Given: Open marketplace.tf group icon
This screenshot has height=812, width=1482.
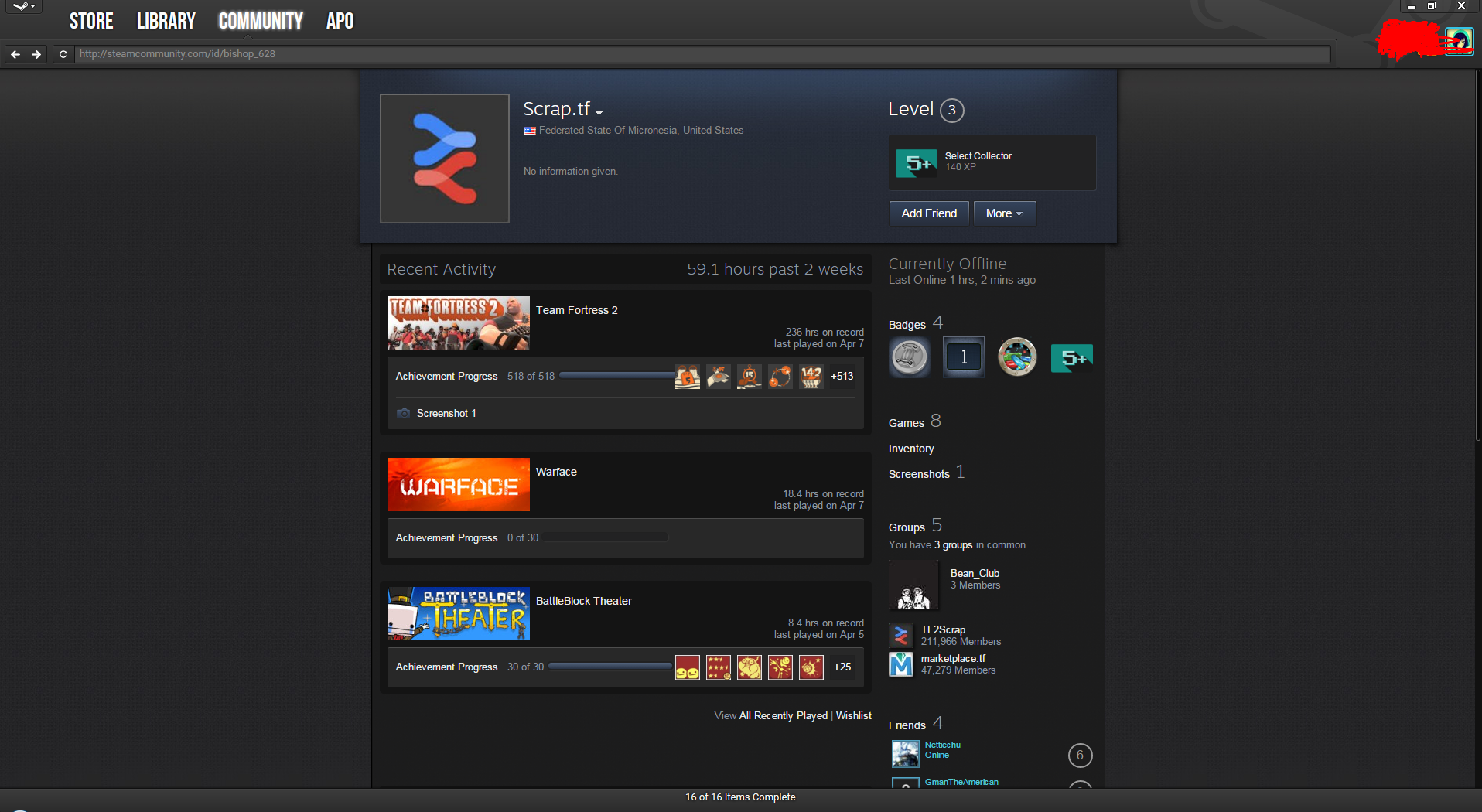Looking at the screenshot, I should click(900, 664).
